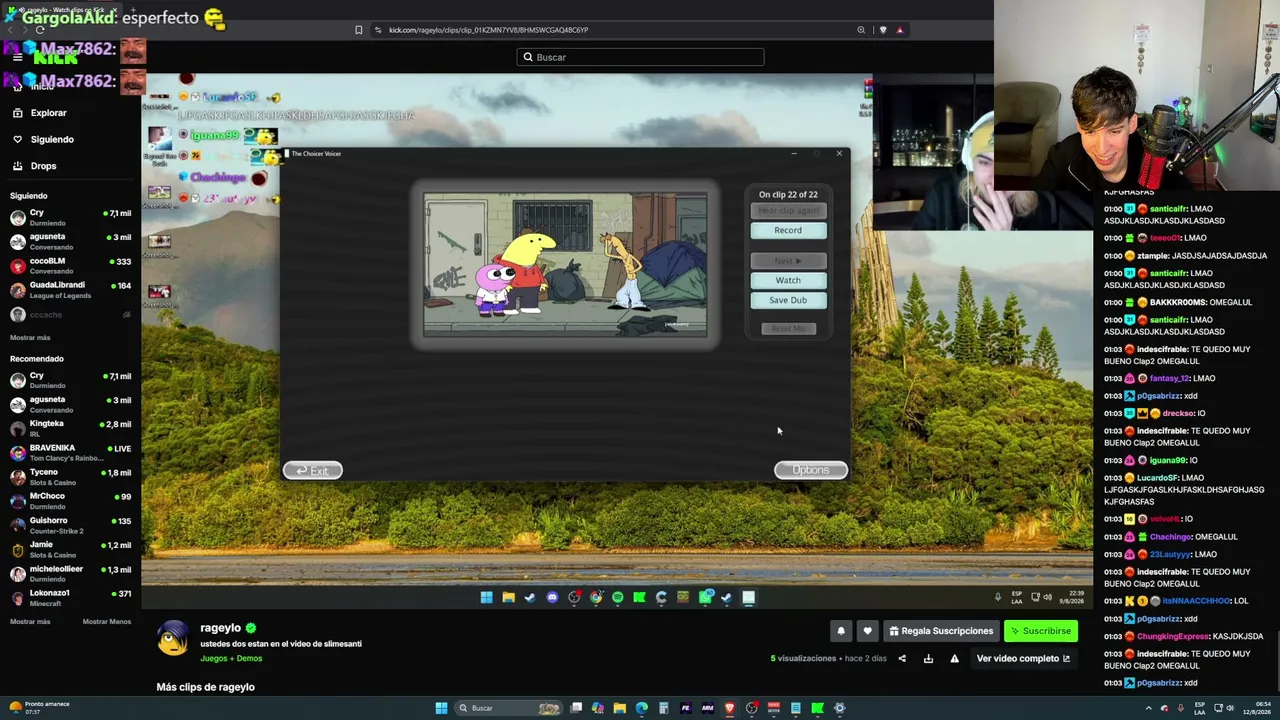Click the green Suscribirse button
Image resolution: width=1280 pixels, height=720 pixels.
[1040, 631]
